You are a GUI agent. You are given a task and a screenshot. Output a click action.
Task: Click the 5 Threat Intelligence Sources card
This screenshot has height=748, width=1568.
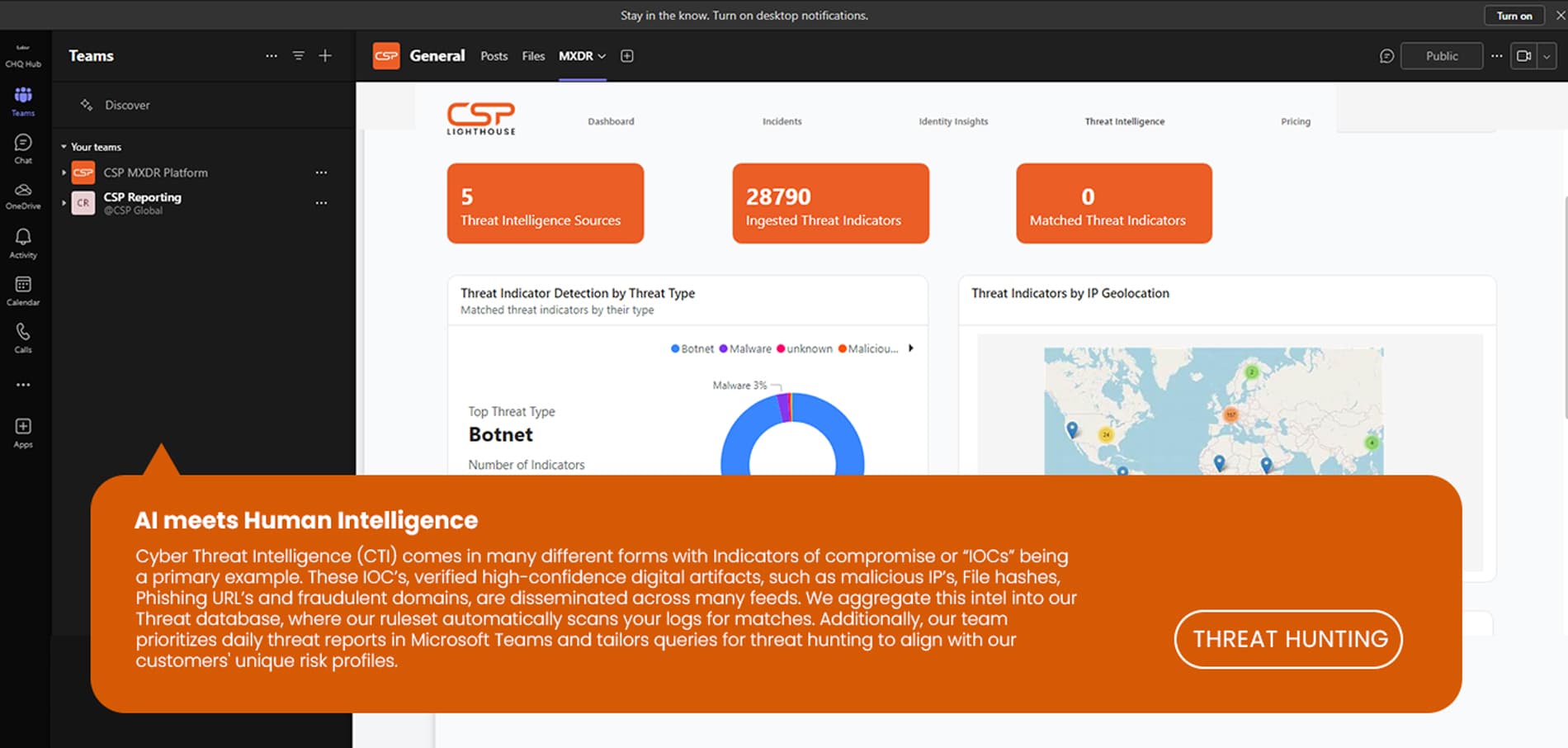click(x=545, y=203)
